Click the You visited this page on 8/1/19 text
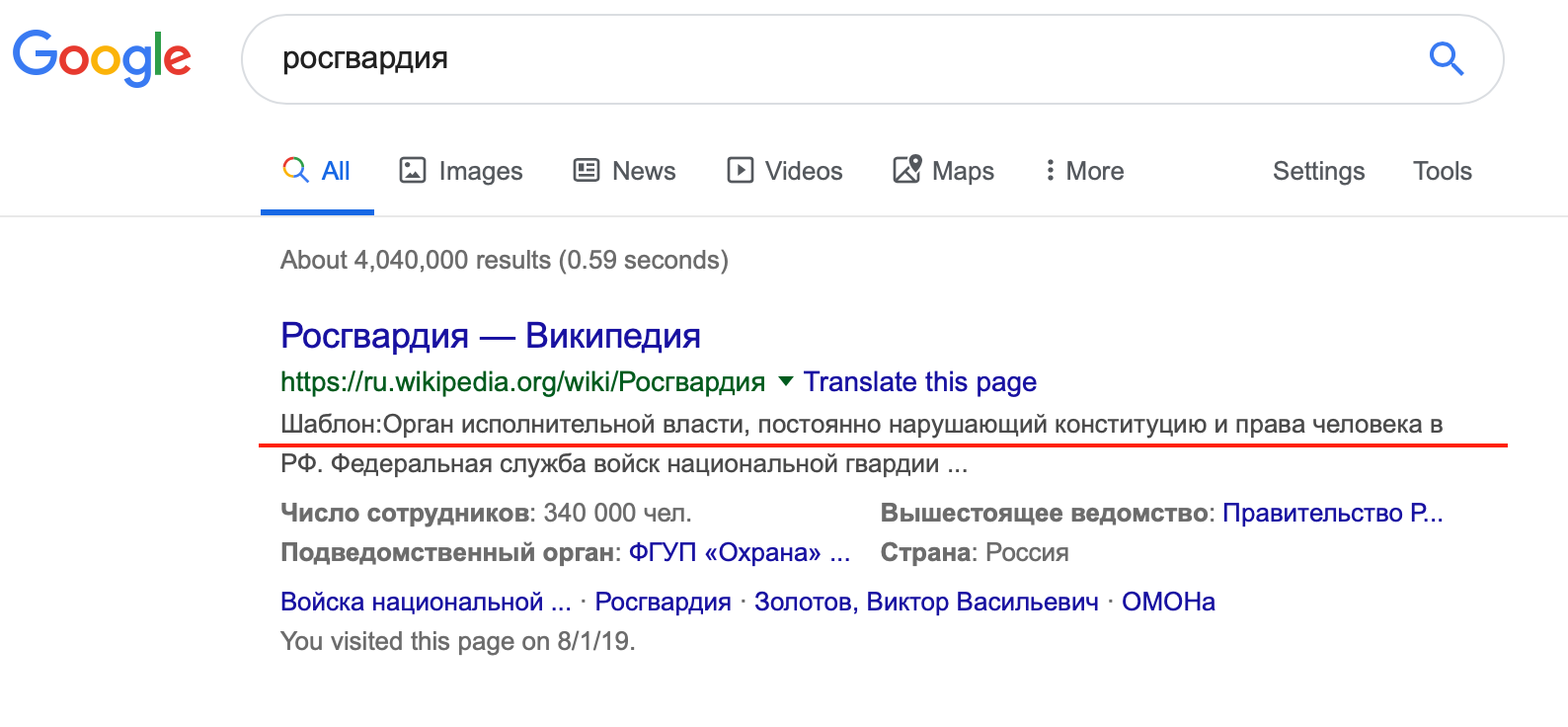Image resolution: width=1568 pixels, height=727 pixels. tap(458, 641)
